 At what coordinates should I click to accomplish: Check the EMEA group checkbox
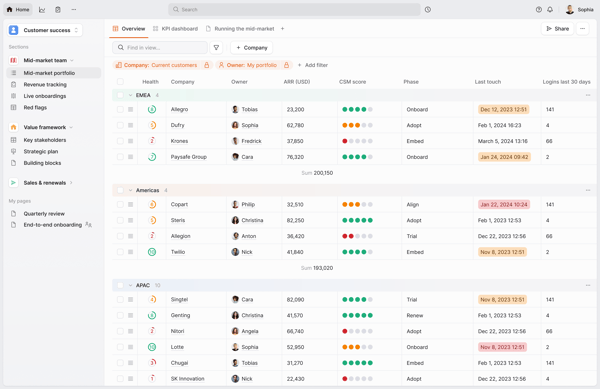120,95
